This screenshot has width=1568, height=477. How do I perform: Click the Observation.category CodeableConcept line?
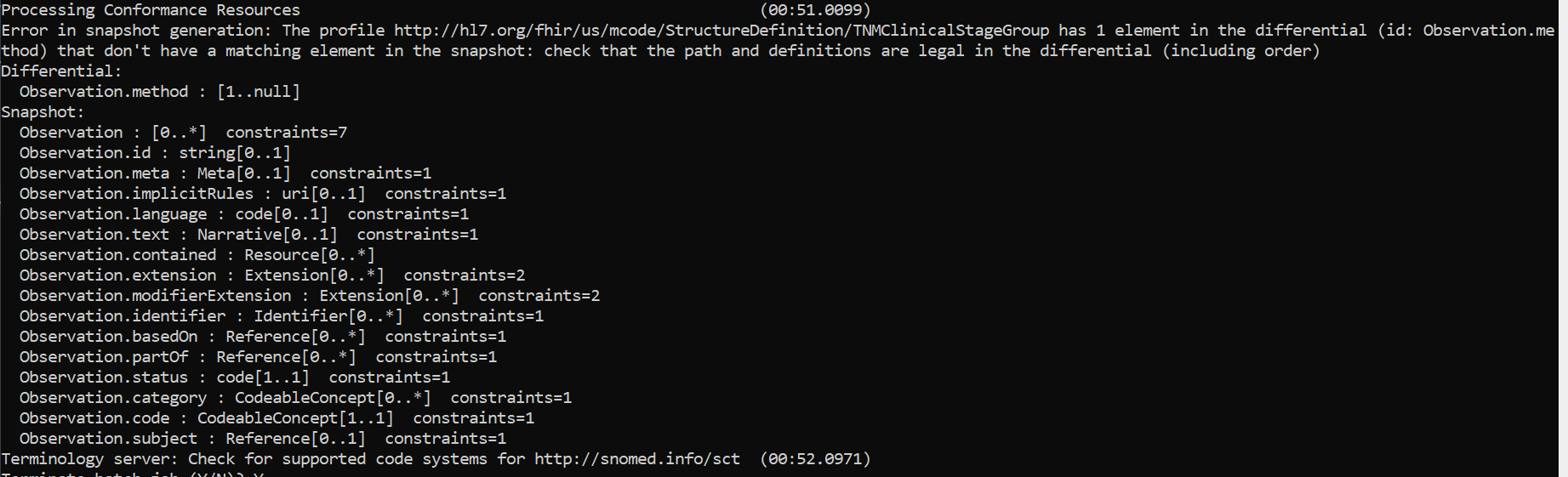tap(295, 398)
